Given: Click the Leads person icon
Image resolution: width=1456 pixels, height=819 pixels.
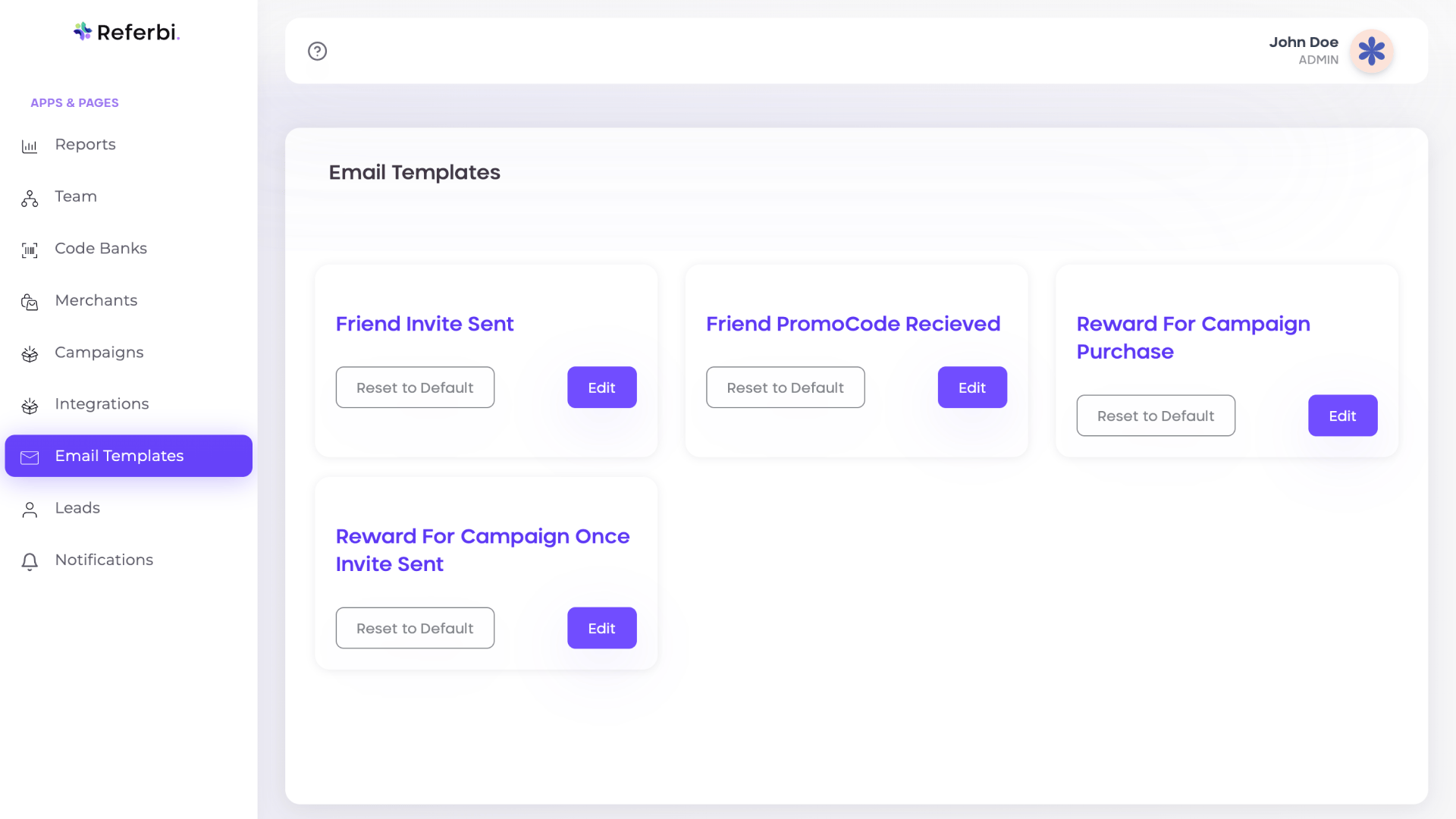Looking at the screenshot, I should [30, 510].
